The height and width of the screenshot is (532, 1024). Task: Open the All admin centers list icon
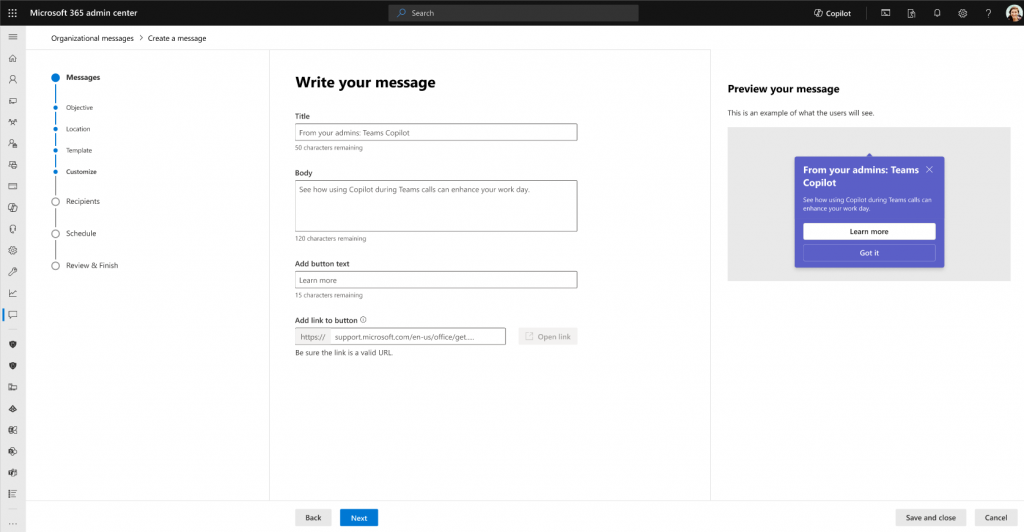12,494
